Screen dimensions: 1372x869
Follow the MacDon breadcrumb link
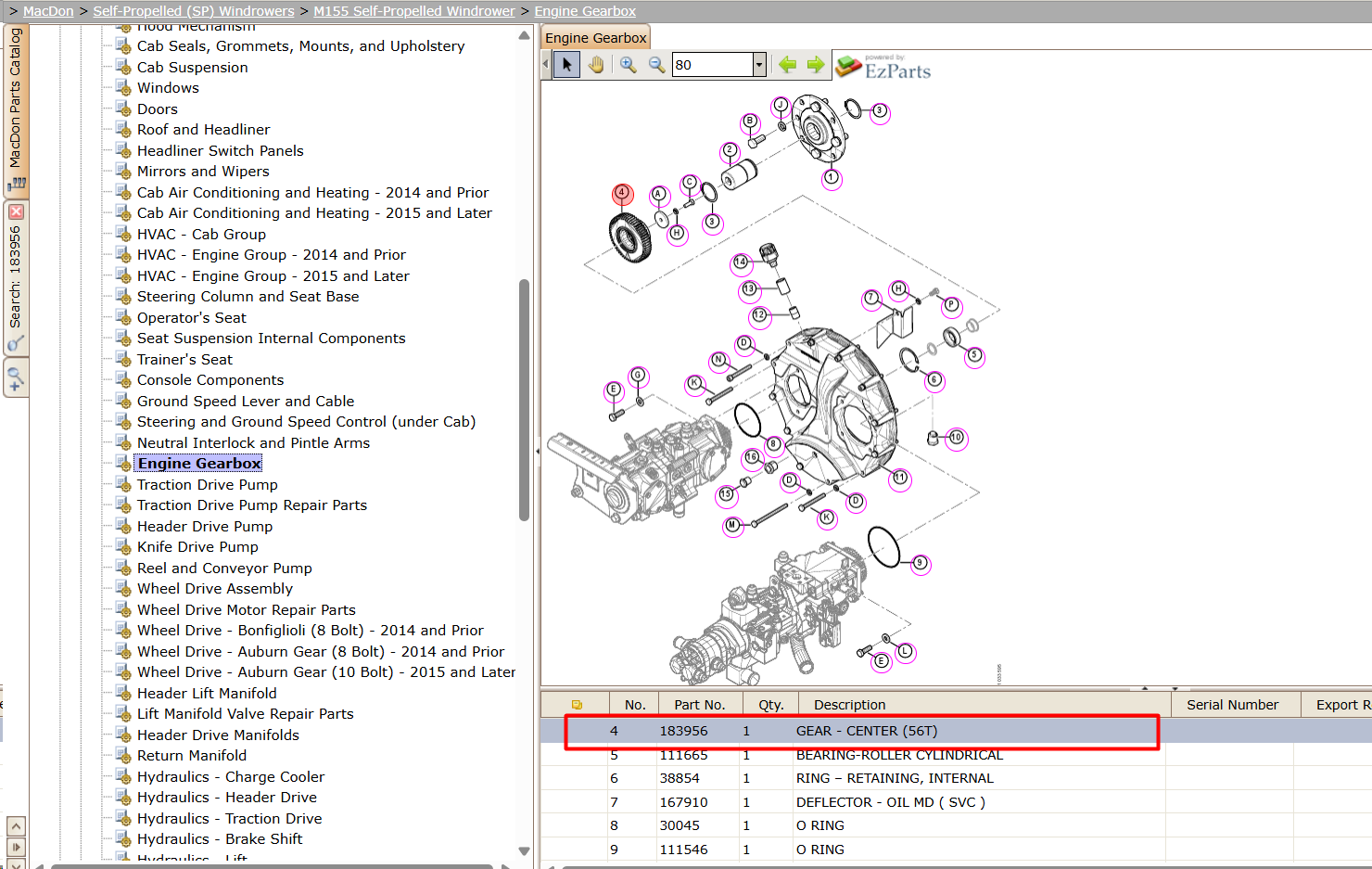tap(48, 11)
